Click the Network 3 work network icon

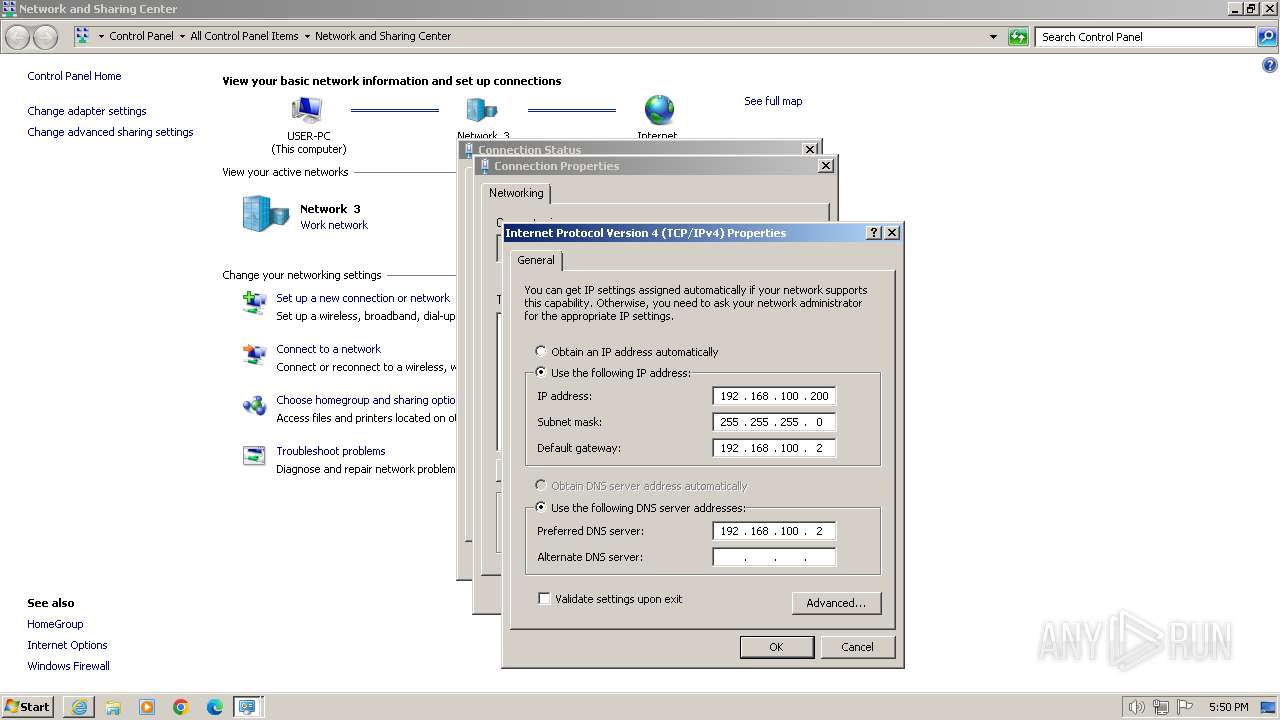[x=265, y=214]
